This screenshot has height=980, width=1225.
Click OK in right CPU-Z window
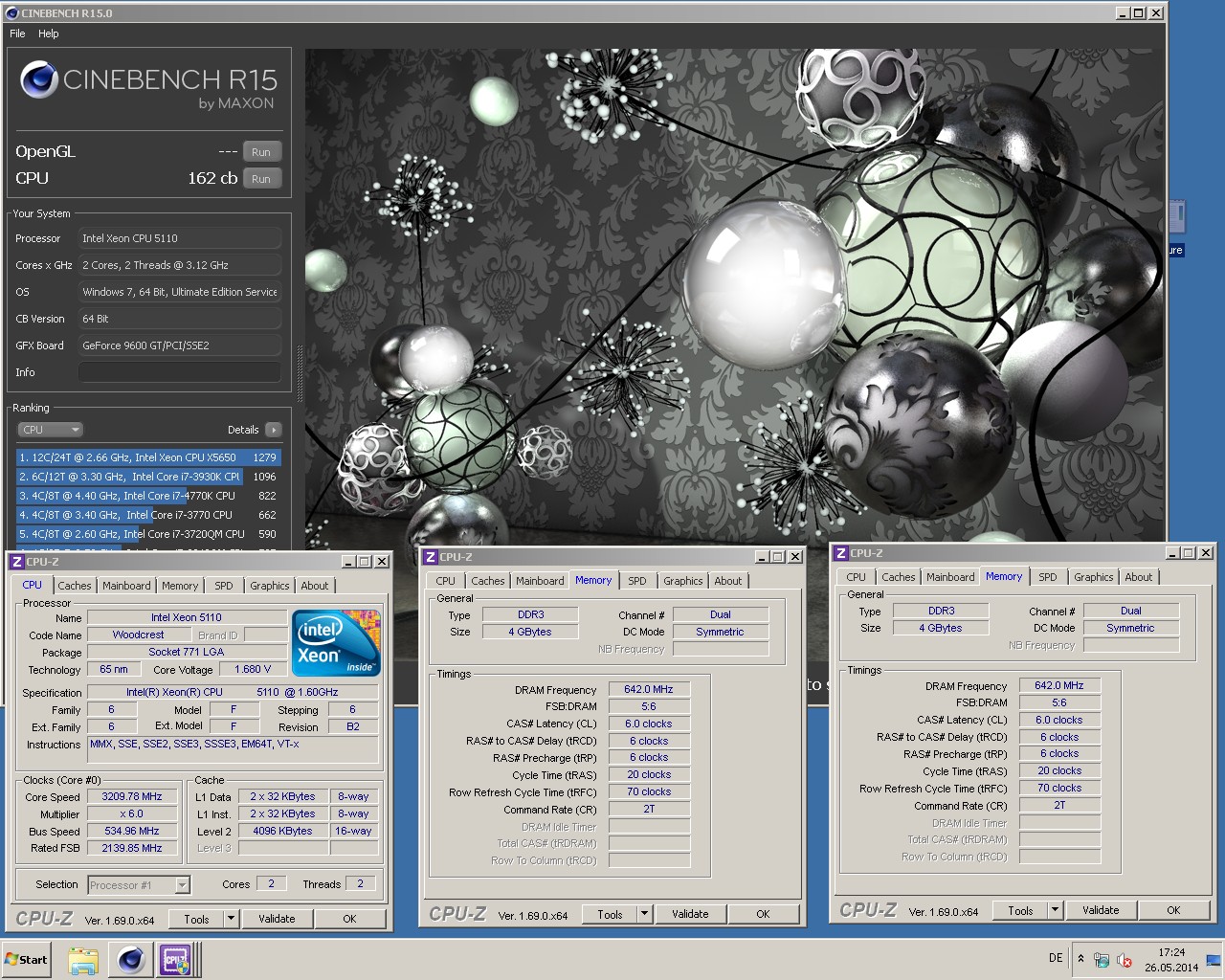click(x=1173, y=910)
